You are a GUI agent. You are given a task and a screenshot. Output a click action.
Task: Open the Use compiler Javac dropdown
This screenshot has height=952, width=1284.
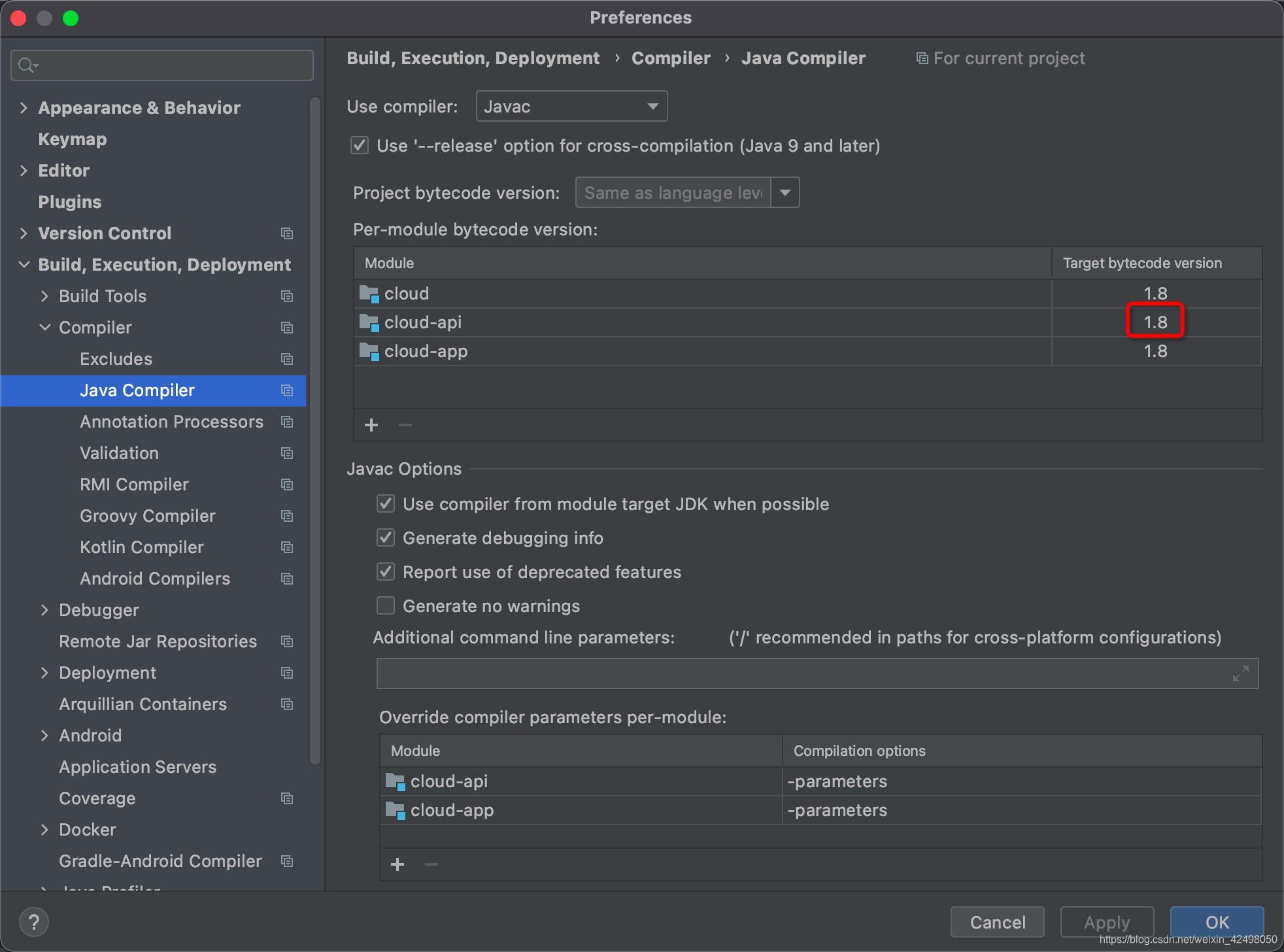click(571, 106)
